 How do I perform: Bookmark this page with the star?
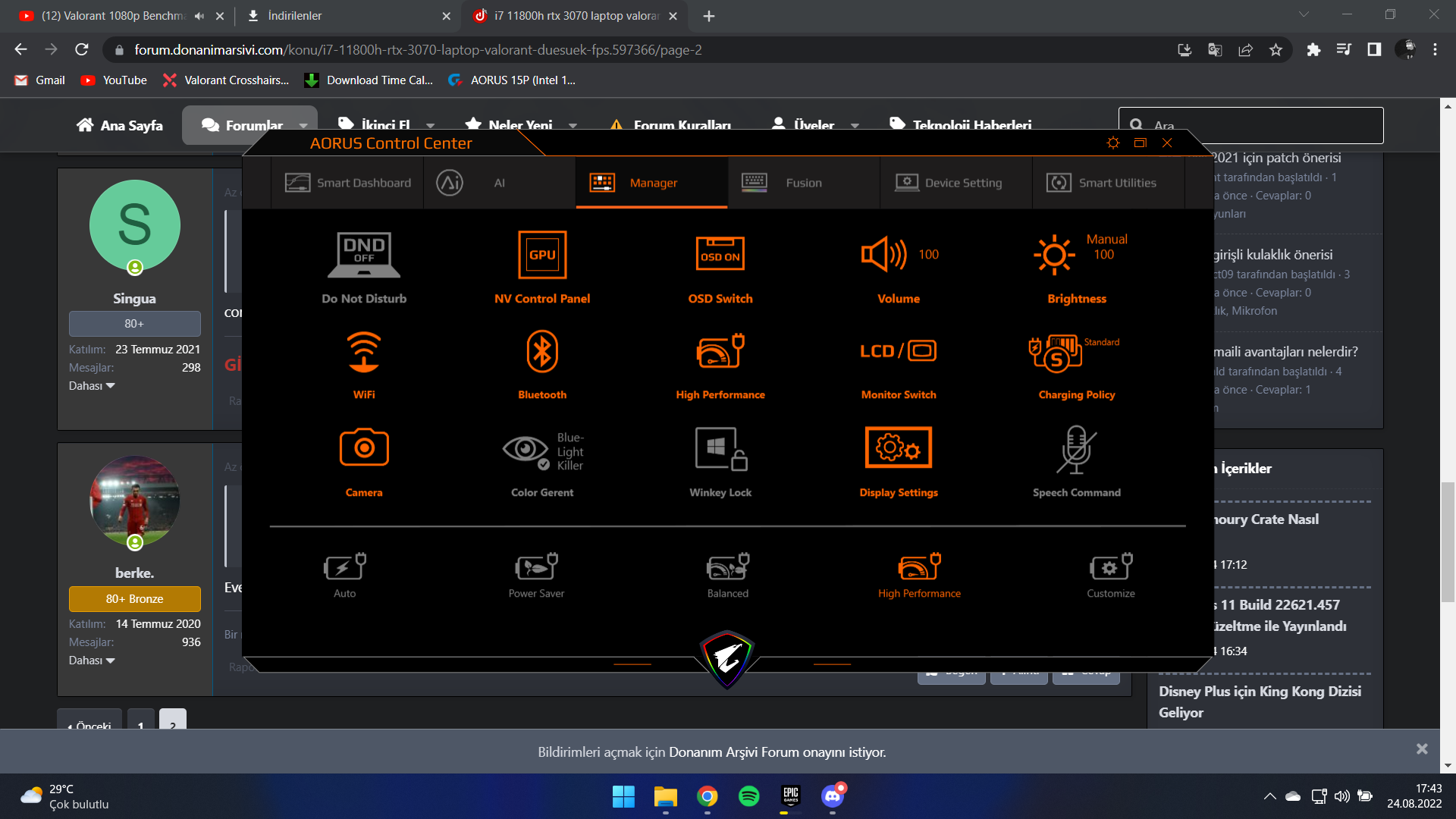(x=1276, y=50)
